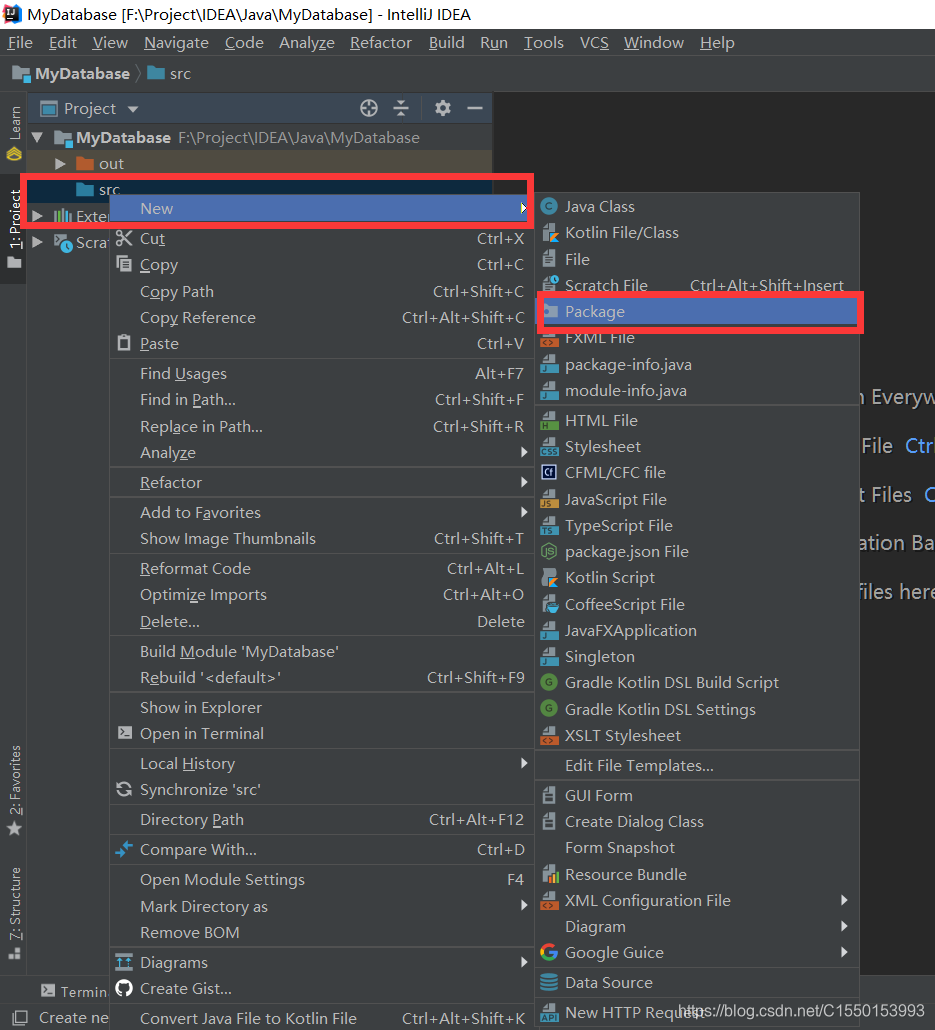Image resolution: width=935 pixels, height=1030 pixels.
Task: Open Project panel settings gear
Action: pyautogui.click(x=443, y=108)
